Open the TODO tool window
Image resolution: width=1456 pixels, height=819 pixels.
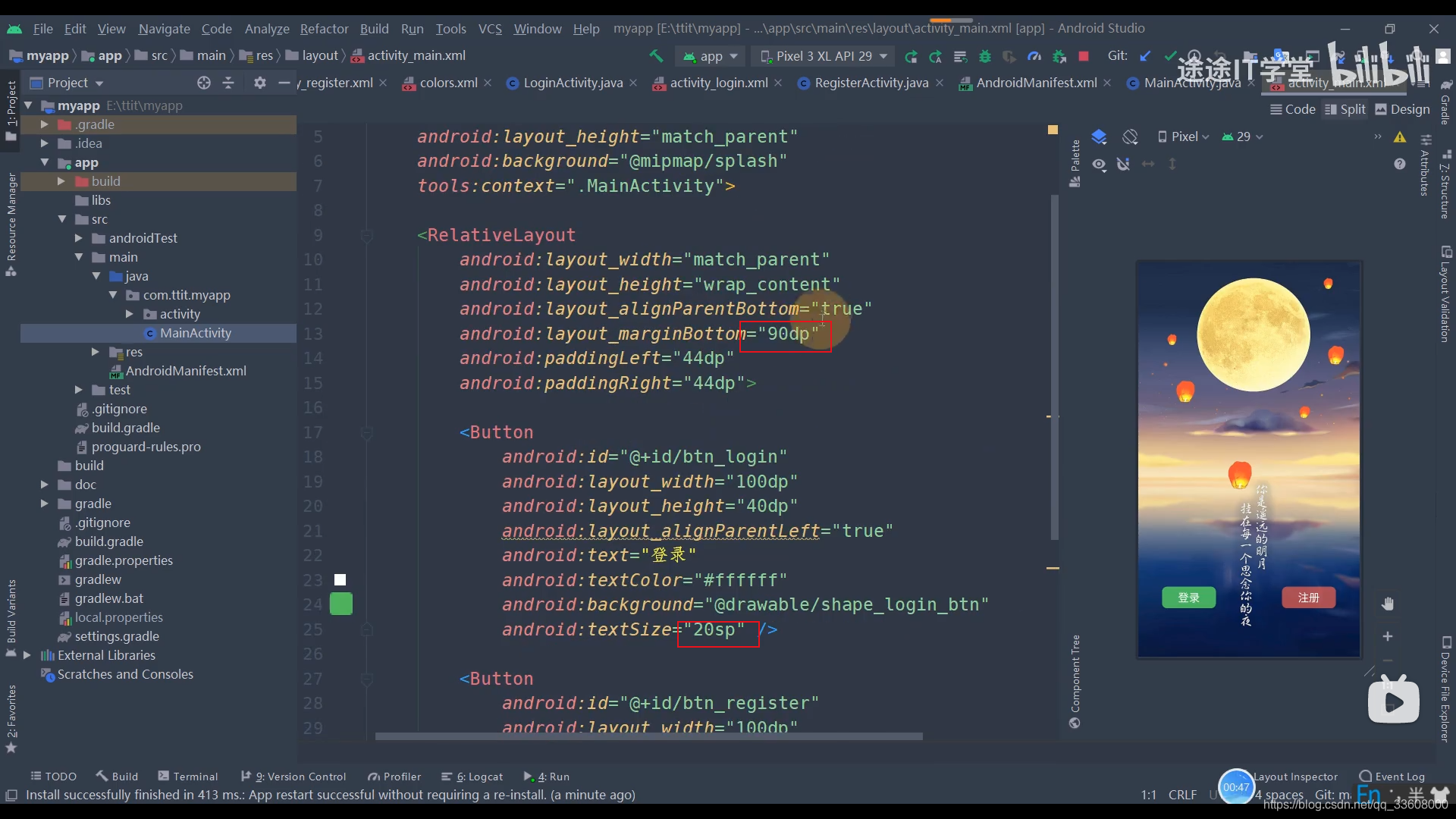click(53, 777)
